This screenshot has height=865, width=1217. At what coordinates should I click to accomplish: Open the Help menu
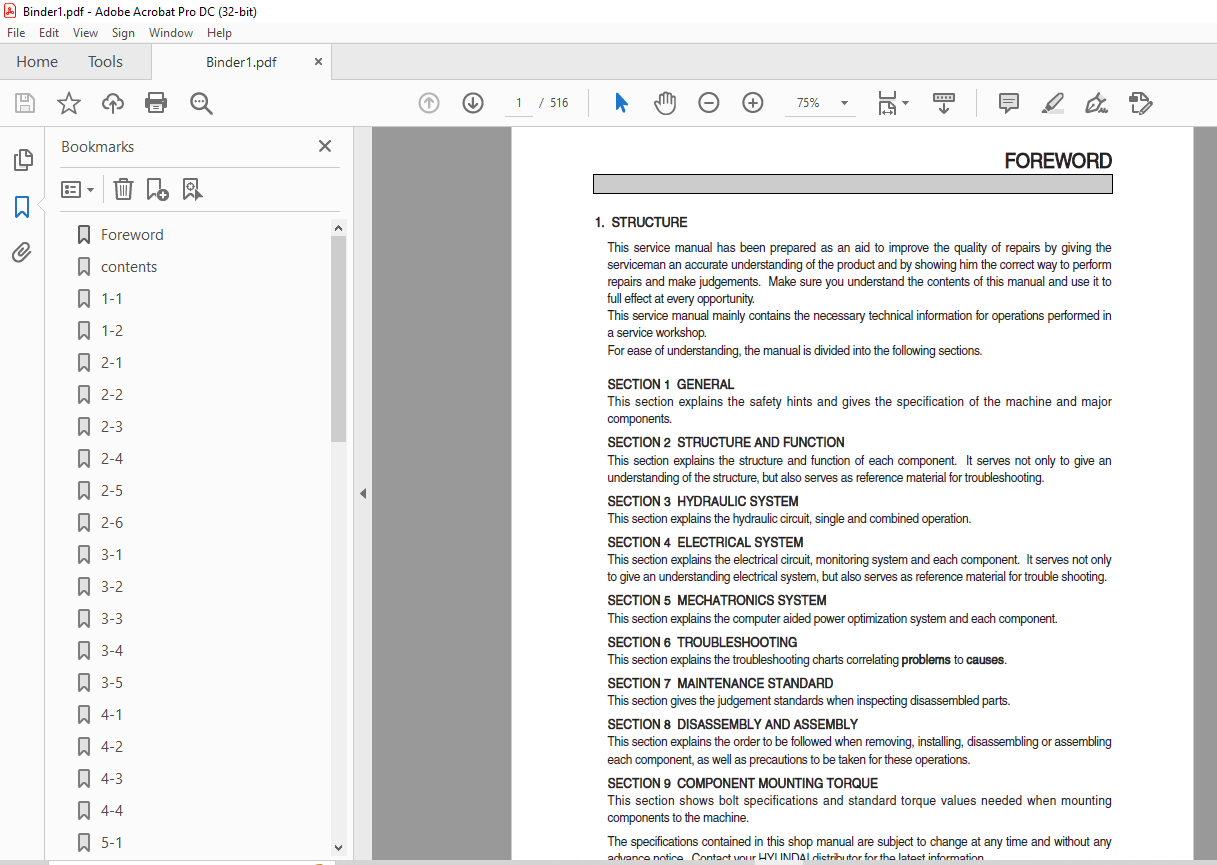pyautogui.click(x=219, y=33)
